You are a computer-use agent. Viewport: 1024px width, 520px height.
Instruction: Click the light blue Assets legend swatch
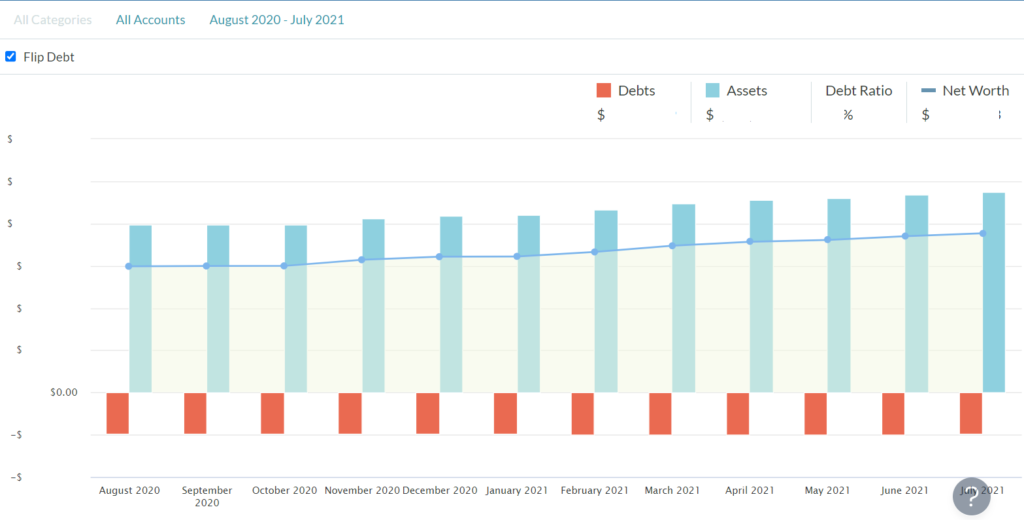coord(712,91)
